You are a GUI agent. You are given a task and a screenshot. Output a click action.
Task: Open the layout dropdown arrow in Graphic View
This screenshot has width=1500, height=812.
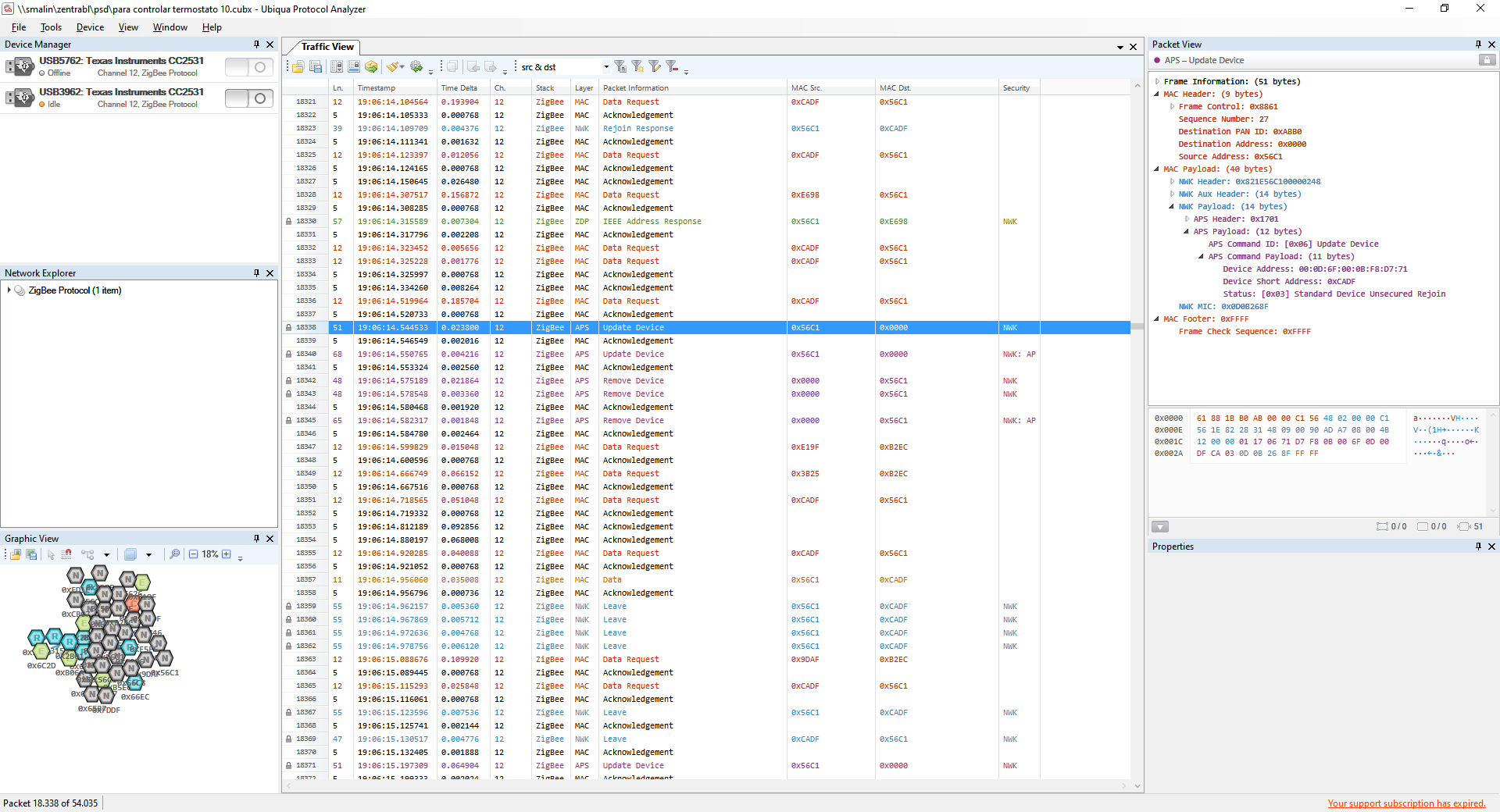pos(106,554)
